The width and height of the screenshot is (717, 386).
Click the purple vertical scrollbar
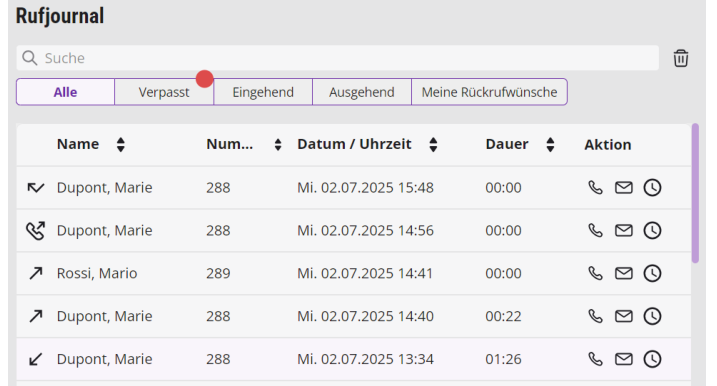point(695,193)
